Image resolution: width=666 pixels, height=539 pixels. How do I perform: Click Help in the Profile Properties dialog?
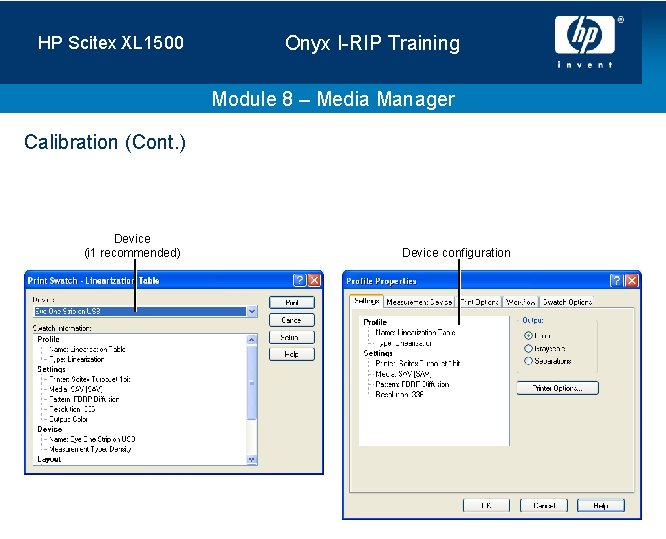tap(601, 505)
